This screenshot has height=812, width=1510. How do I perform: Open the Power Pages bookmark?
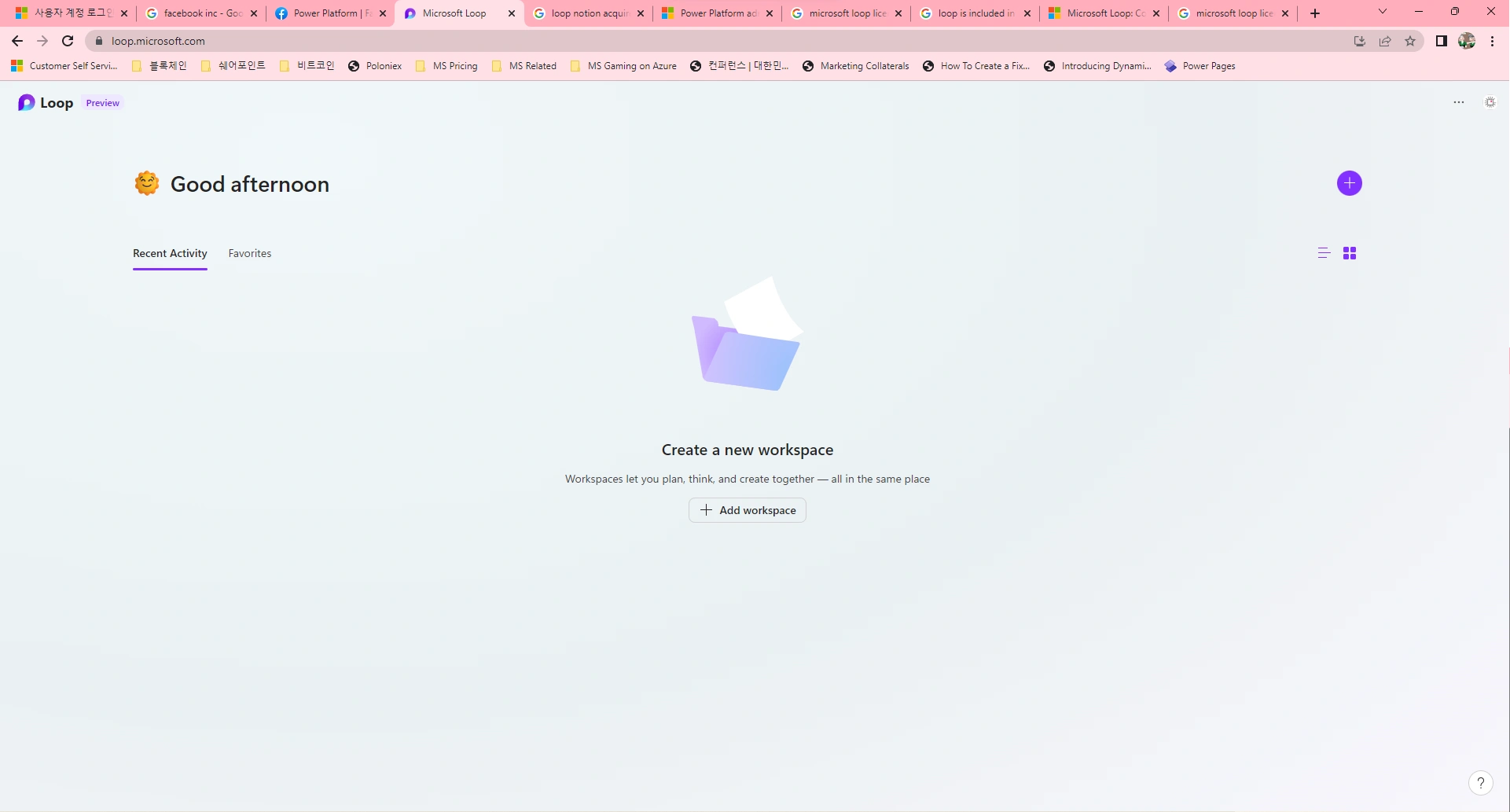tap(1200, 66)
